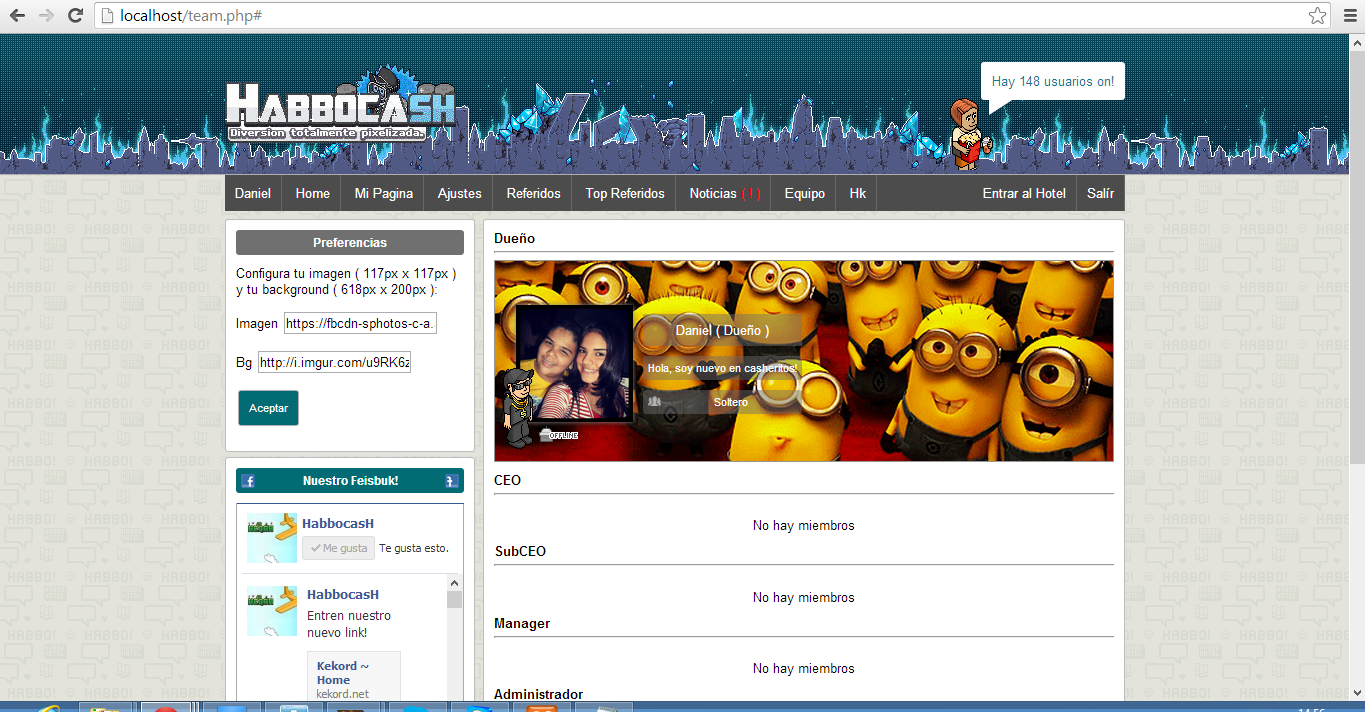Click the Habbo avatar in the Dueño card

(516, 406)
